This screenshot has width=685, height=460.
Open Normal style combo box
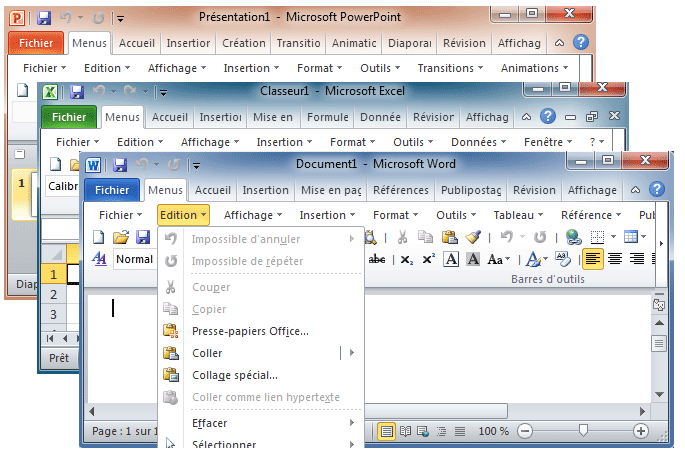[135, 259]
